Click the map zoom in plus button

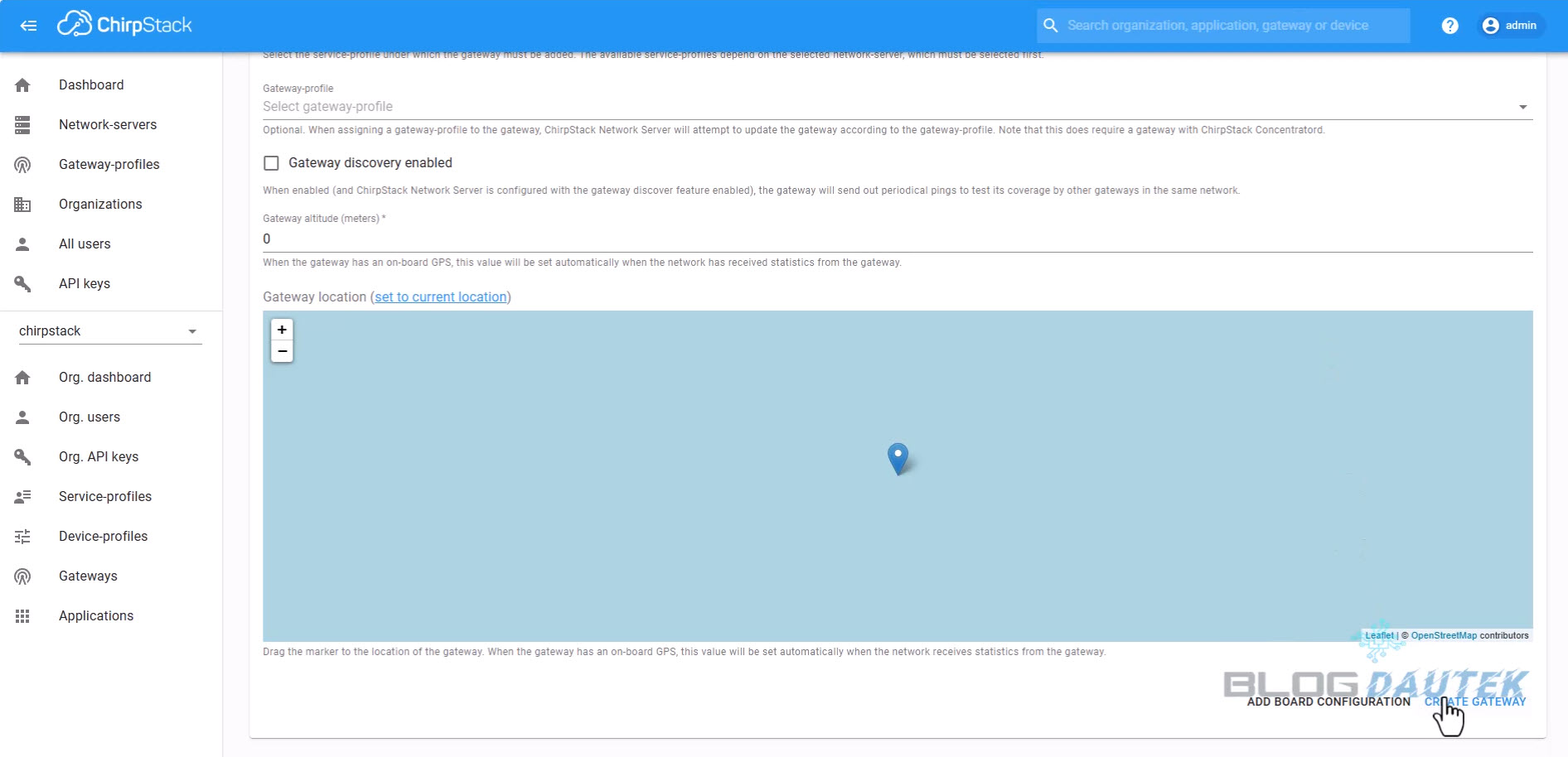tap(282, 330)
